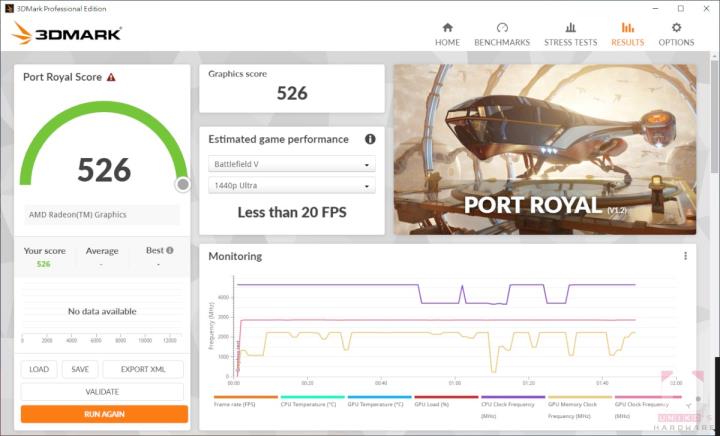Open the Battlefield V game dropdown
Screen dimensions: 720x436
[292, 164]
